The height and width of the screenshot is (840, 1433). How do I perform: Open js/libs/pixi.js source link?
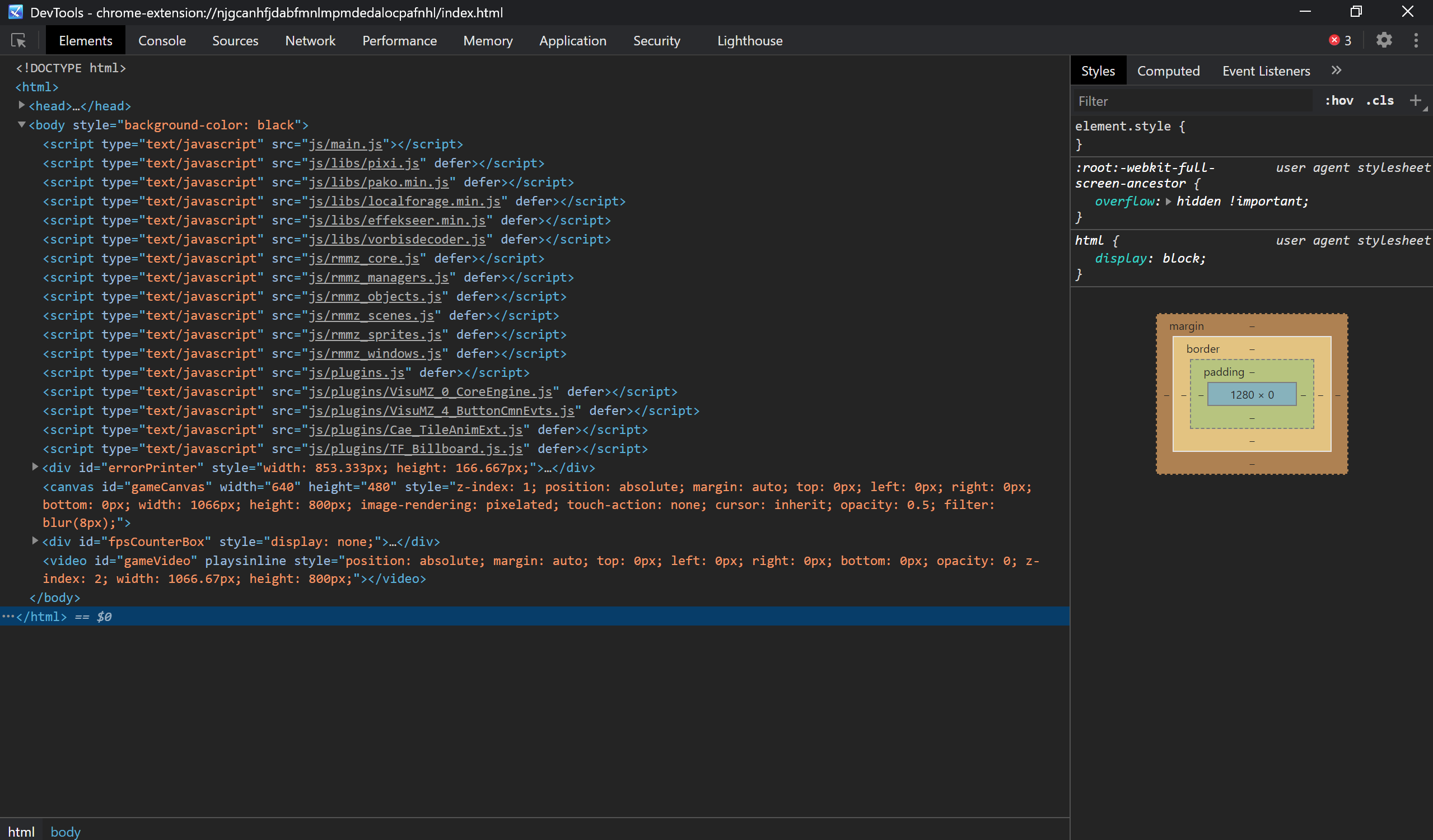pos(364,163)
